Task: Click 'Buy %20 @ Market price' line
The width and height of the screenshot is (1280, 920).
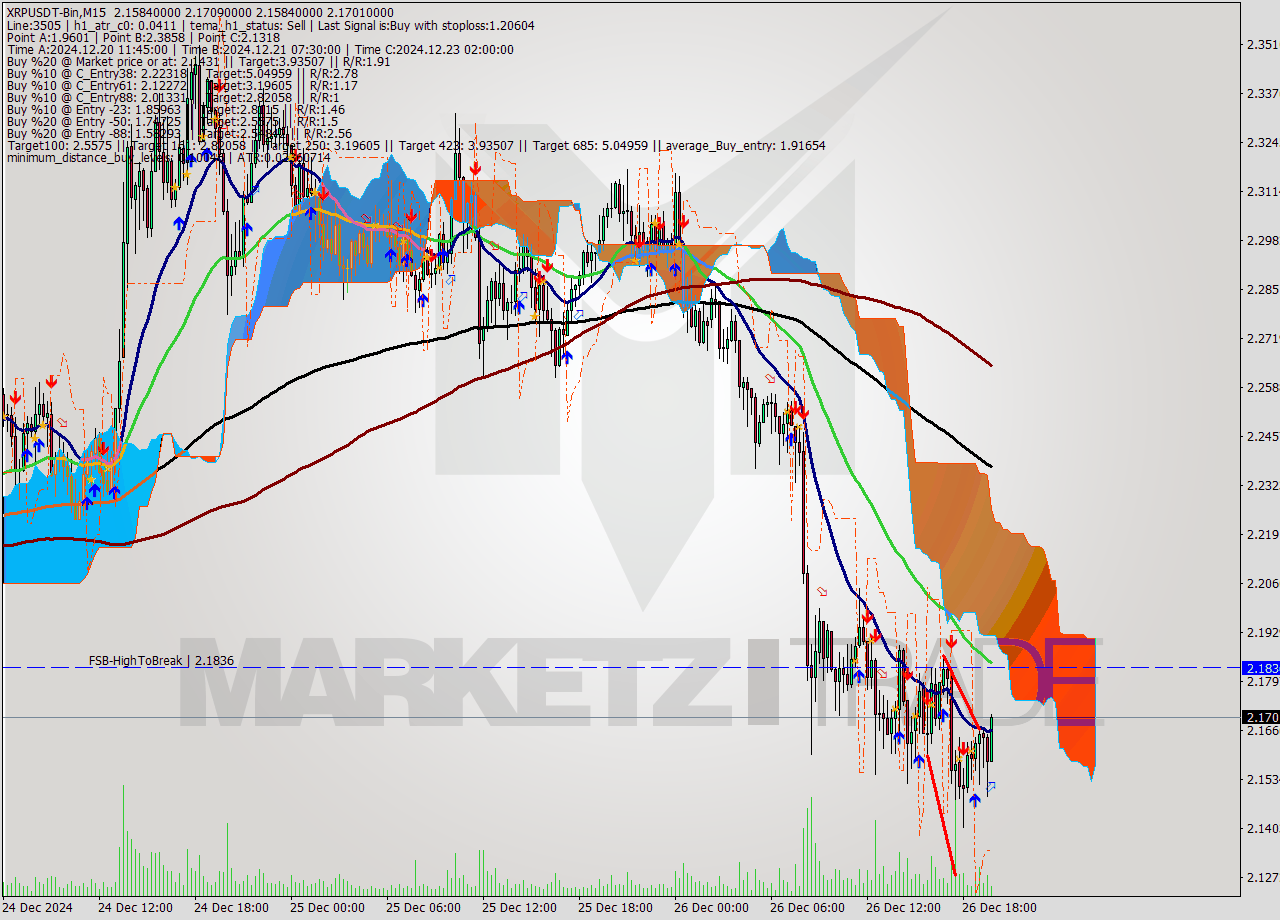Action: (198, 61)
